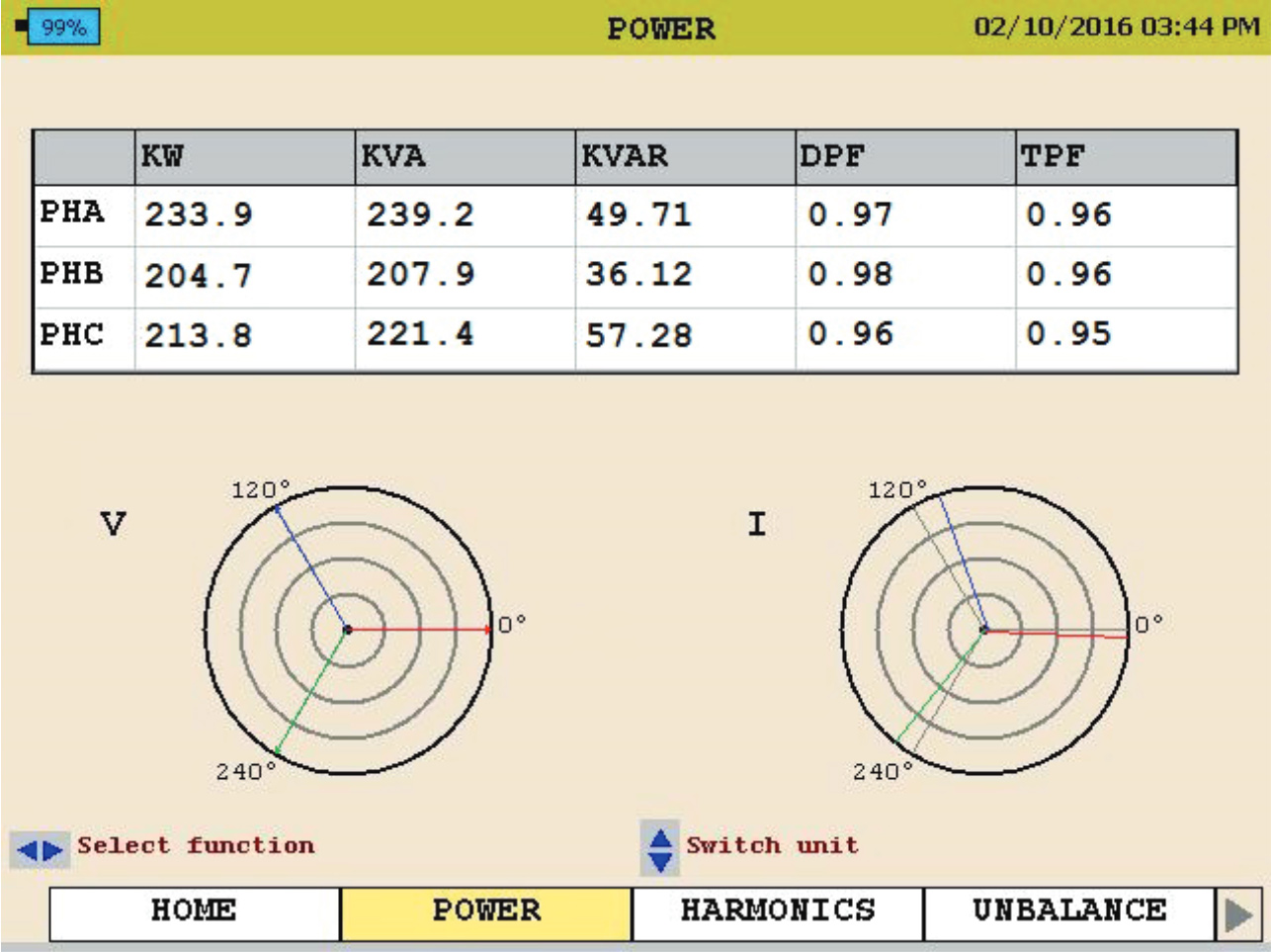Click the 0° label on current diagram
This screenshot has width=1271, height=952.
(1148, 624)
